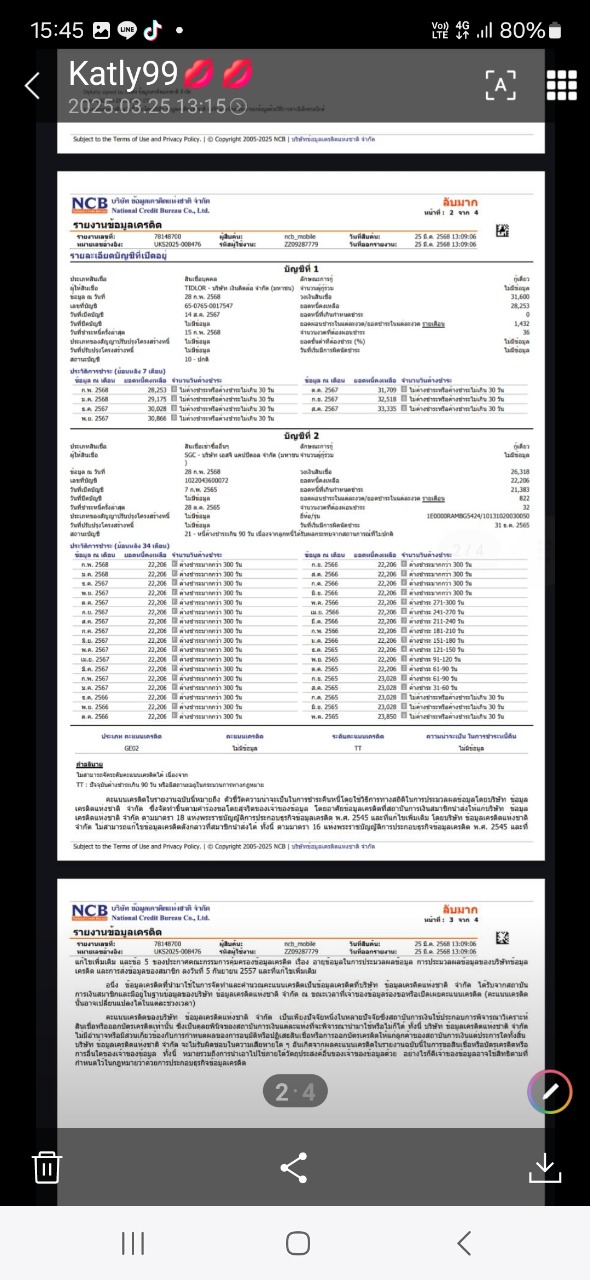590x1280 pixels.
Task: Expand the chevron beside the 2025.03.25 date
Action: click(x=238, y=106)
